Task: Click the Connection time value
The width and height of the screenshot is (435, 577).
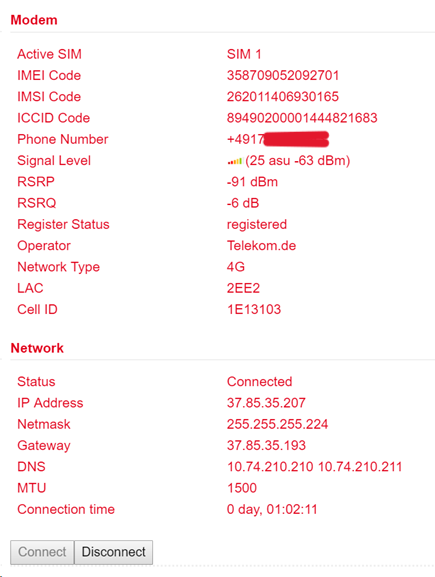Action: pyautogui.click(x=272, y=510)
